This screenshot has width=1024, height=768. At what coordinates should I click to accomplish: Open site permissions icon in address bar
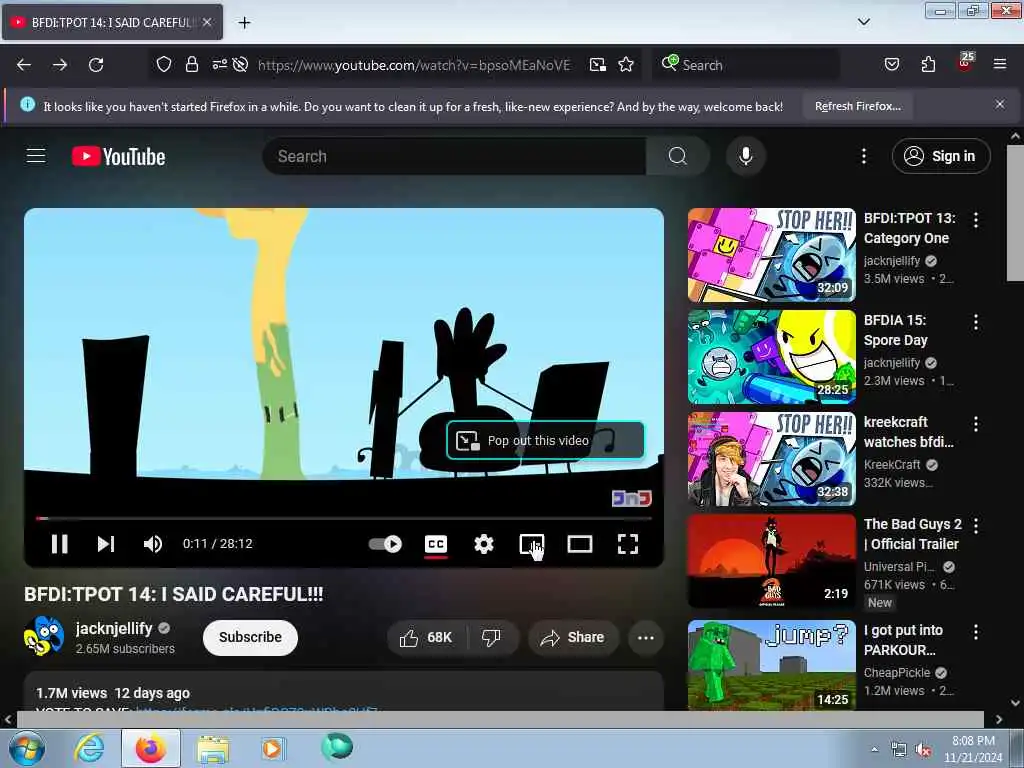tap(219, 64)
